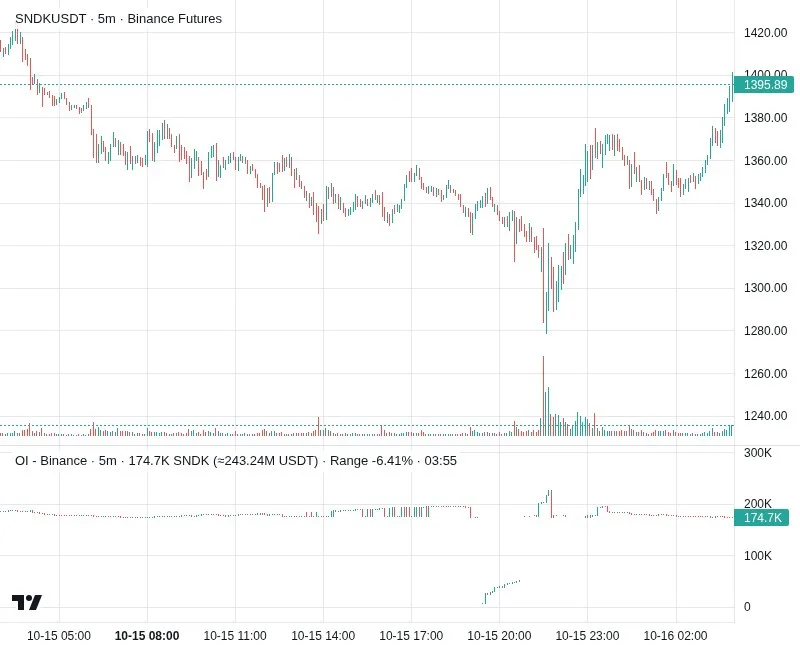The image size is (800, 650).
Task: Select the 10-15 20:00 time axis label
Action: pyautogui.click(x=499, y=636)
